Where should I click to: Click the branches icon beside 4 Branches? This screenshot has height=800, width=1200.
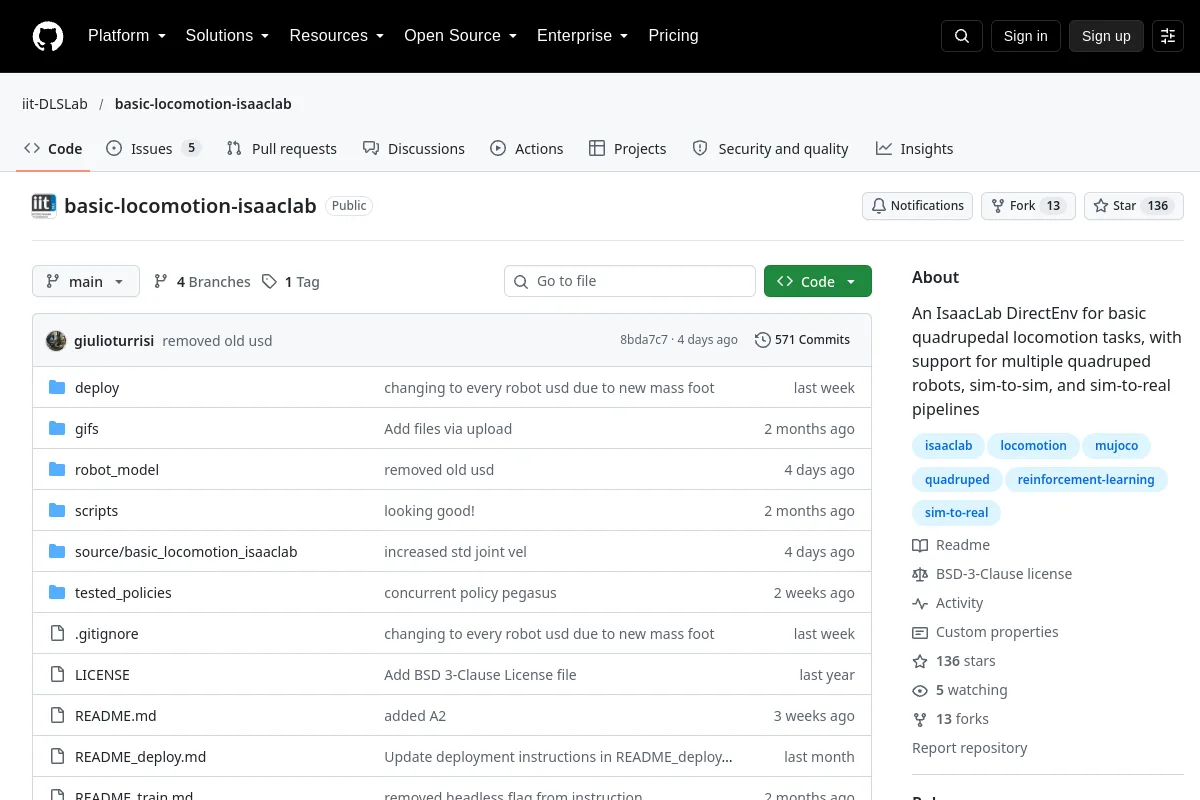(161, 282)
